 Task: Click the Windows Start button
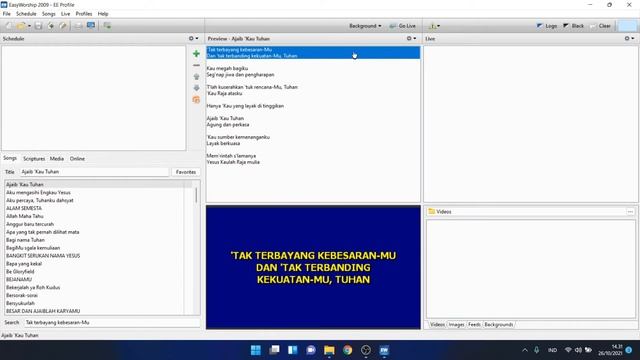pyautogui.click(x=256, y=350)
